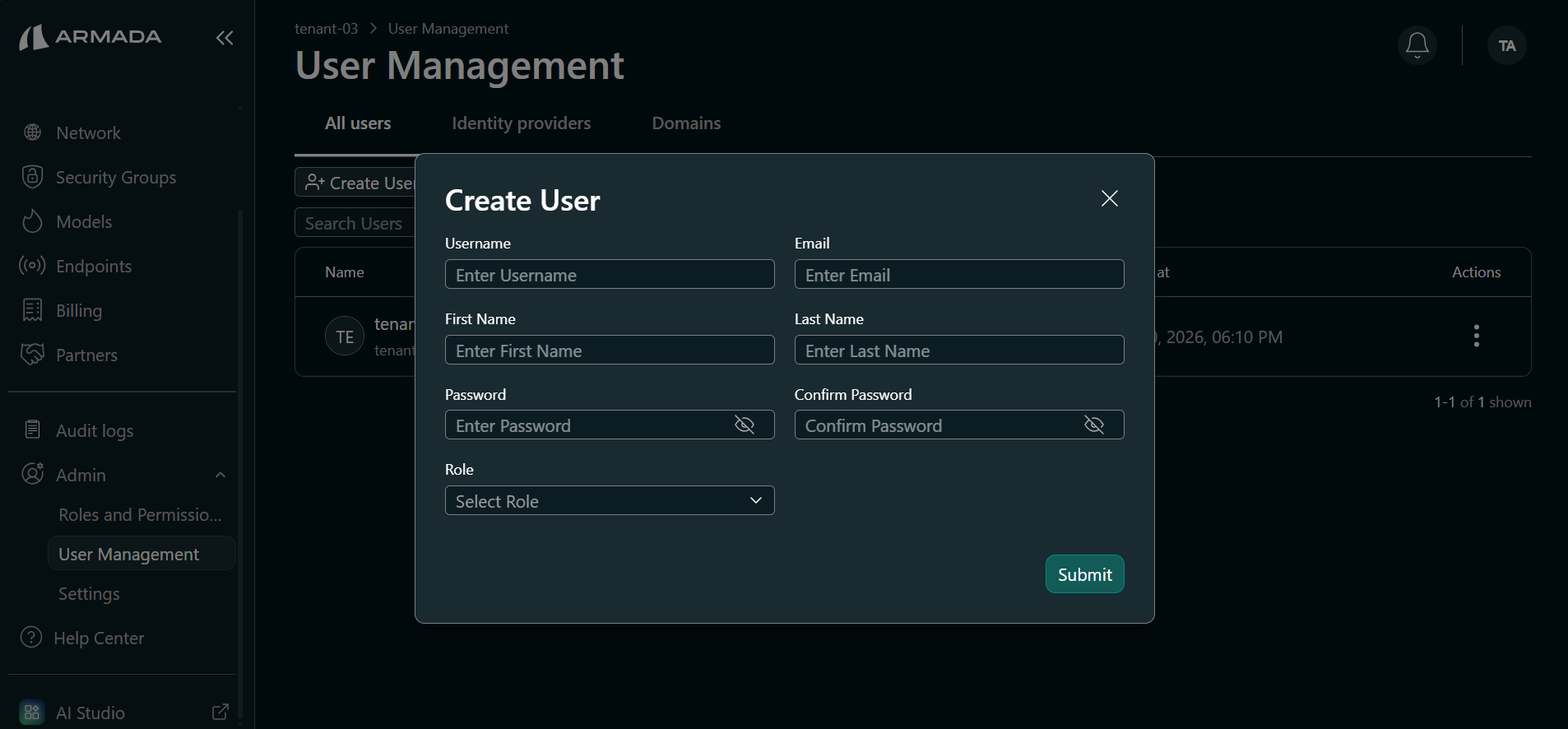Navigate to Partners
This screenshot has height=729, width=1568.
coord(86,355)
